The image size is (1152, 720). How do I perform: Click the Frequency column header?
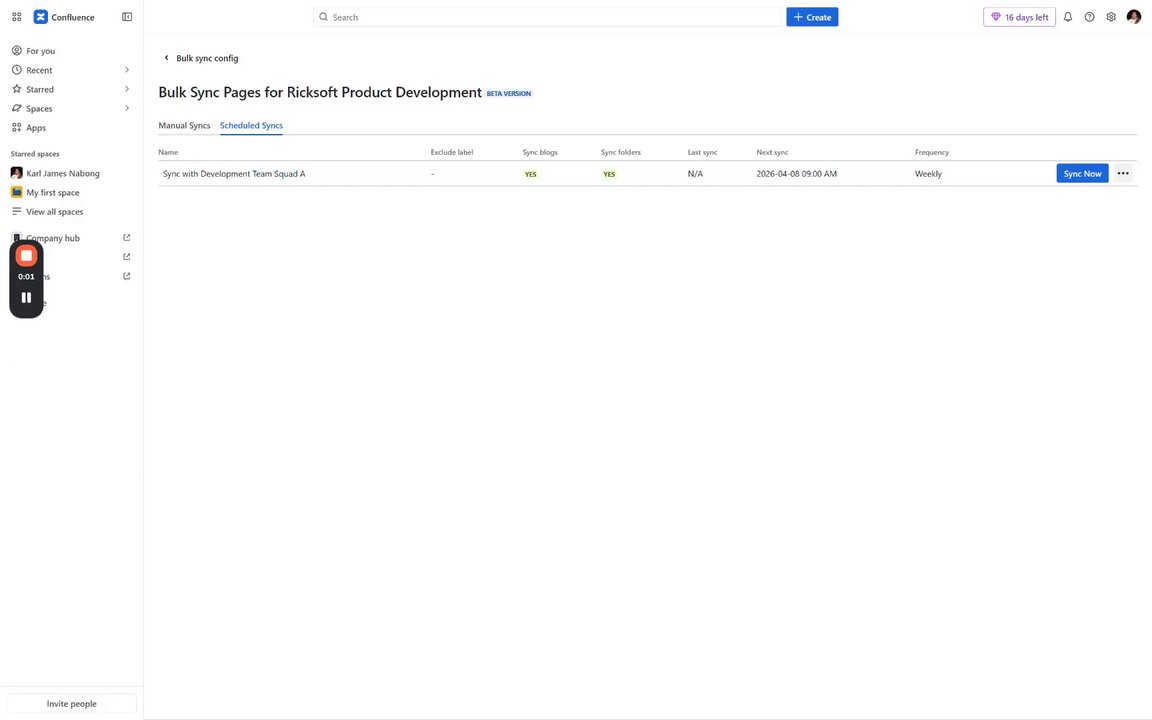[932, 152]
